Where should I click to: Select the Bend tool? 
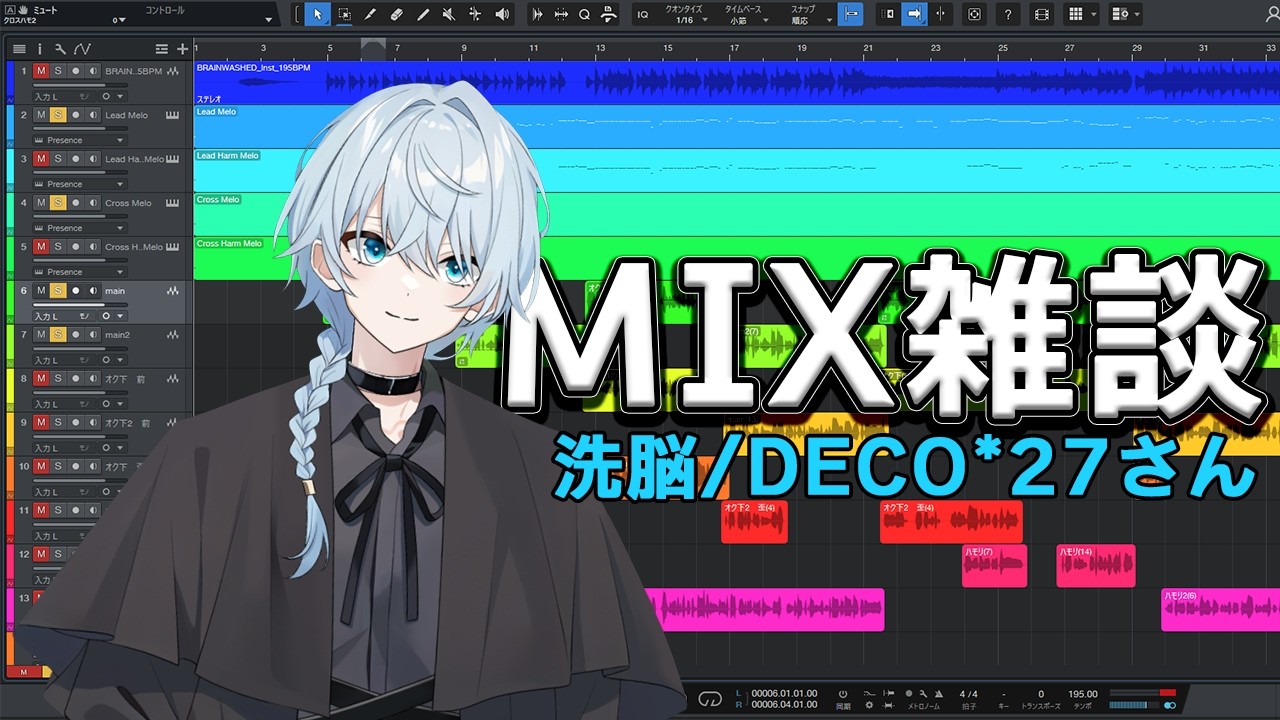474,14
